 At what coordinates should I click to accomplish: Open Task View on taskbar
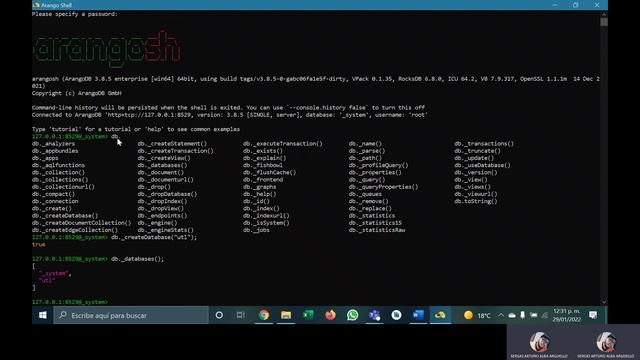241,315
